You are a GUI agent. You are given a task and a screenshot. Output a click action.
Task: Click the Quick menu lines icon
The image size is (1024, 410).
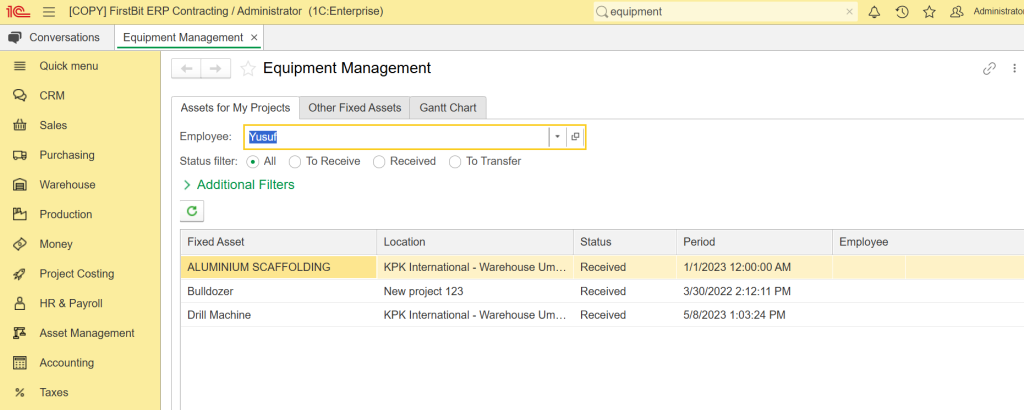coord(20,66)
